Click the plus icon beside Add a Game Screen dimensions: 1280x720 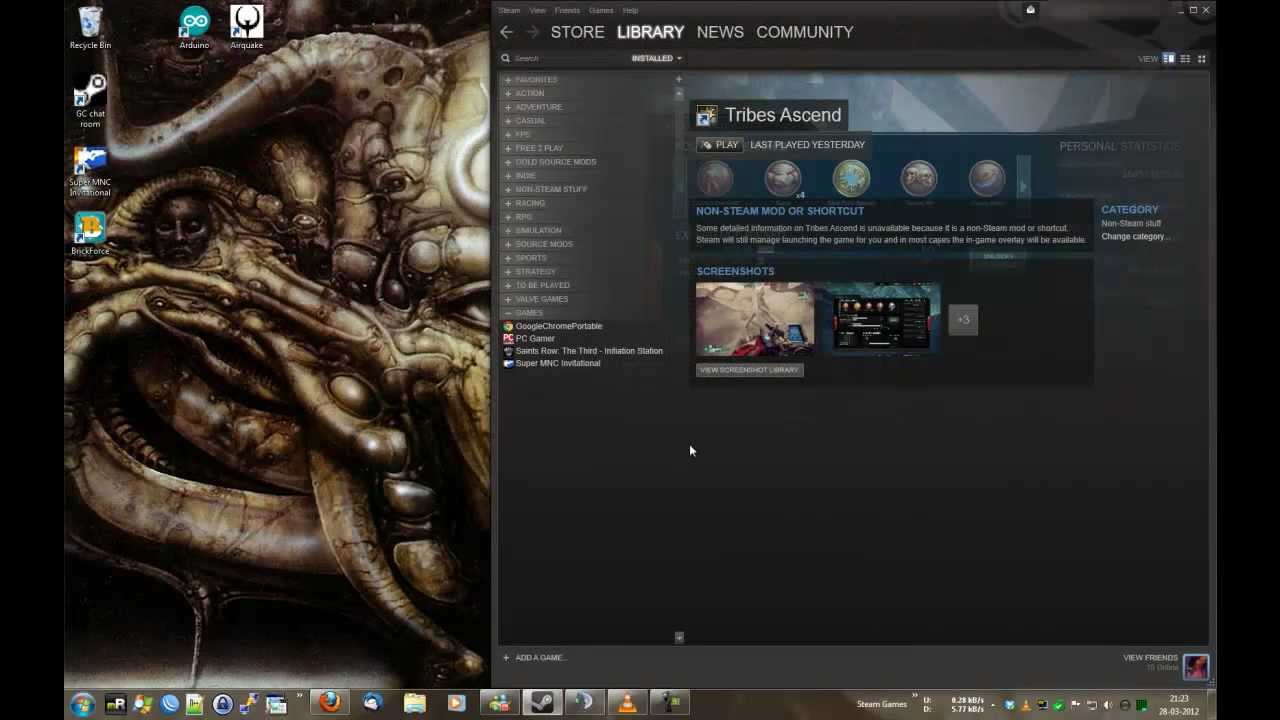coord(506,657)
